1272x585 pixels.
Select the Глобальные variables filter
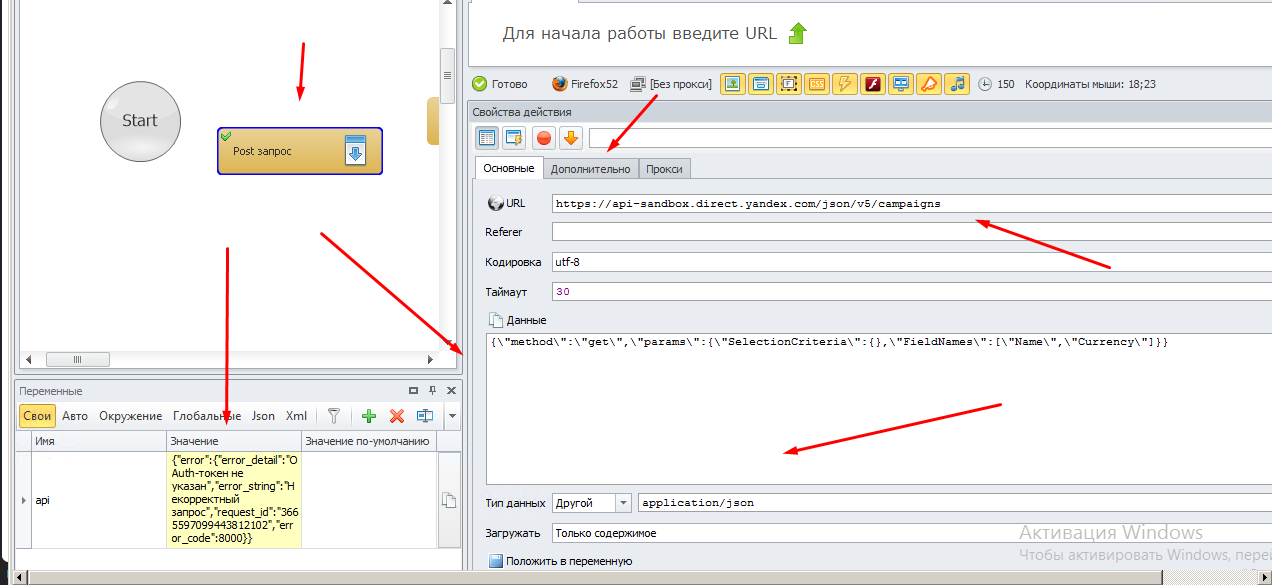(x=206, y=416)
